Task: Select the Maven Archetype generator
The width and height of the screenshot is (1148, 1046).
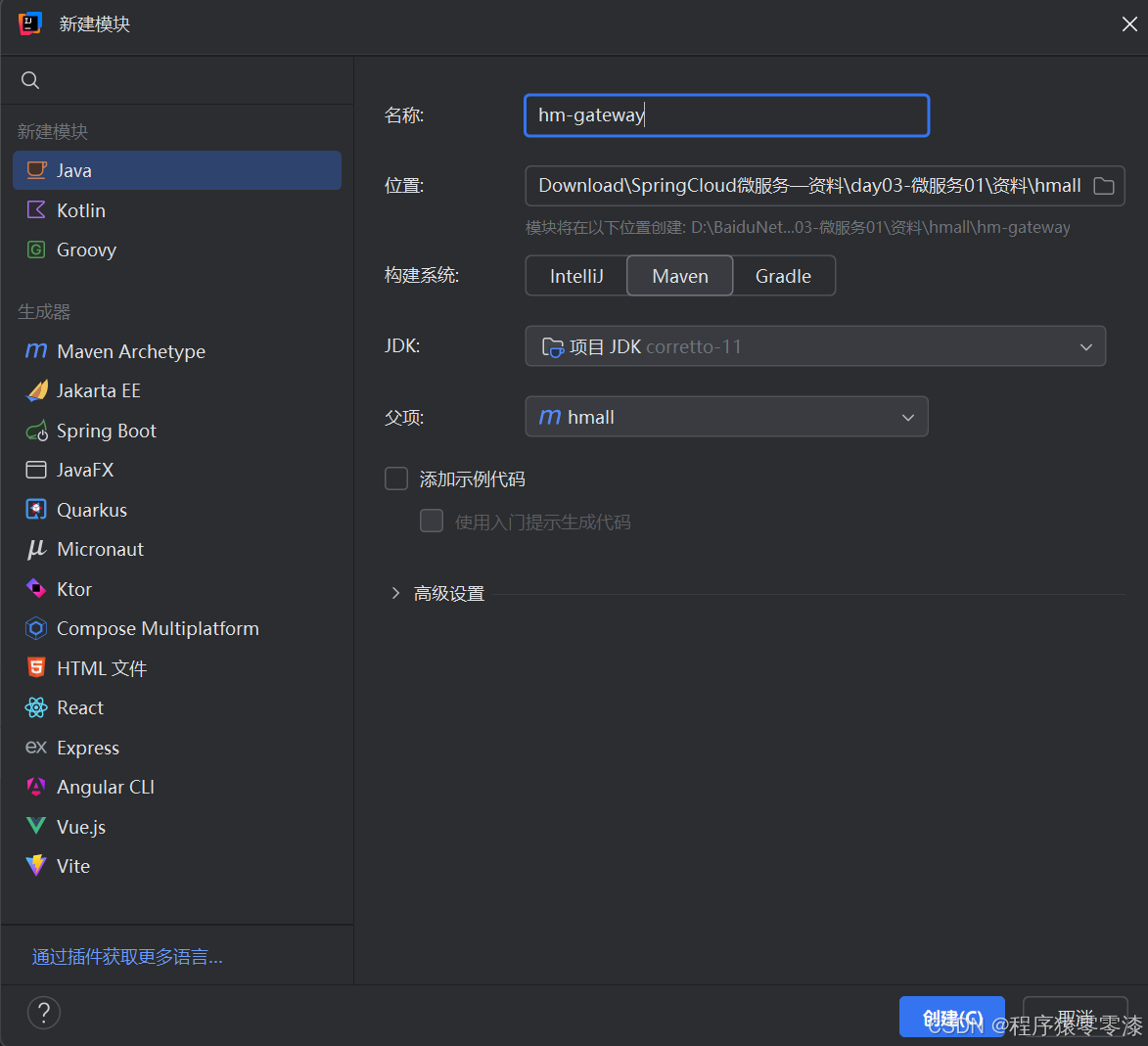Action: click(x=177, y=351)
